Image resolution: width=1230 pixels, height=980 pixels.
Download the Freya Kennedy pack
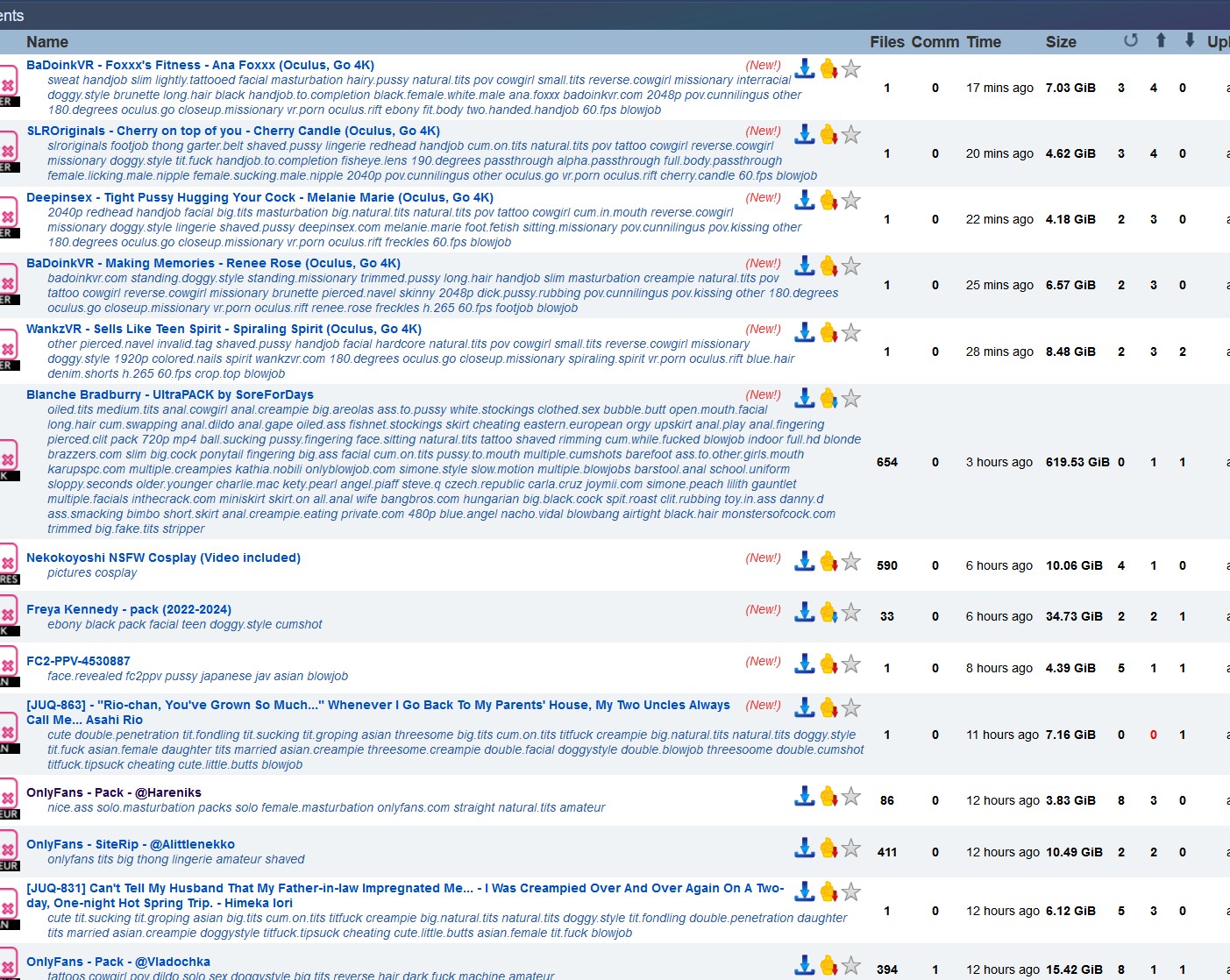804,613
